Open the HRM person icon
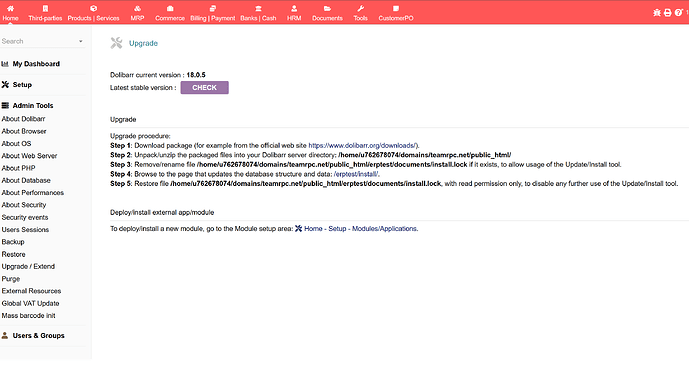The height and width of the screenshot is (367, 689). [294, 8]
